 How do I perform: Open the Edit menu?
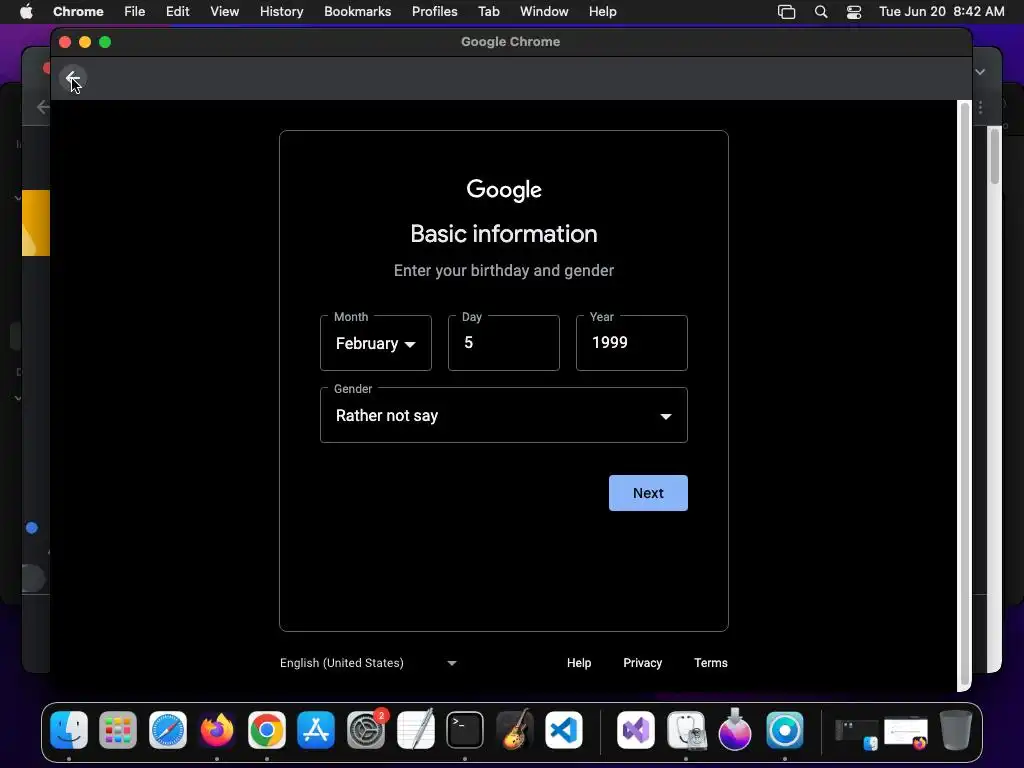[178, 12]
